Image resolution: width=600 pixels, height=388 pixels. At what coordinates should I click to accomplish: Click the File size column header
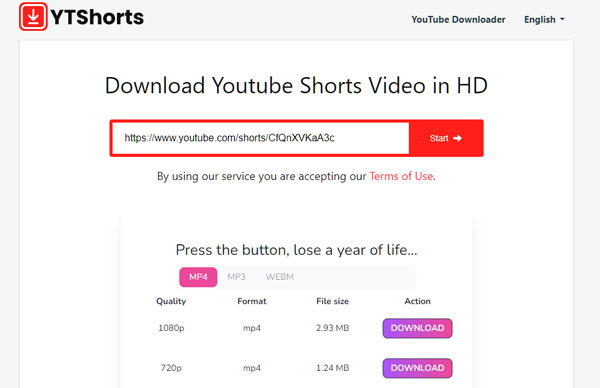[333, 301]
